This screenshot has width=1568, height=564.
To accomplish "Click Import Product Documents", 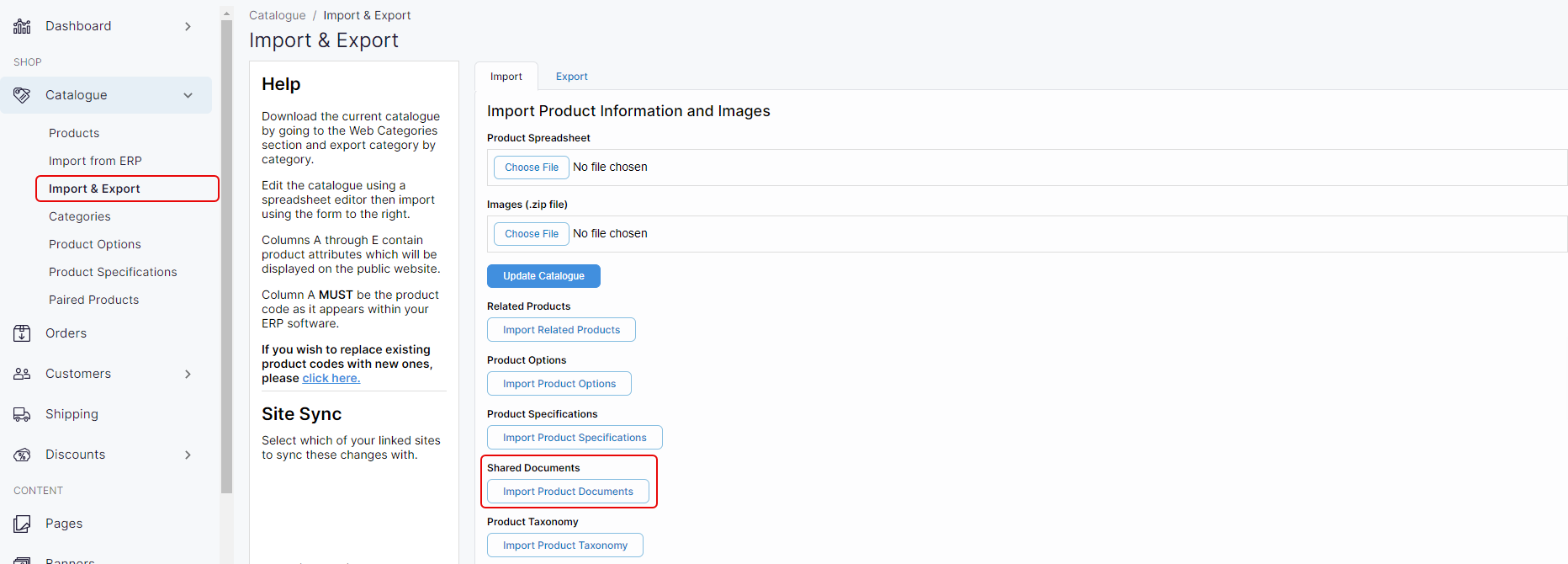I will coord(568,492).
